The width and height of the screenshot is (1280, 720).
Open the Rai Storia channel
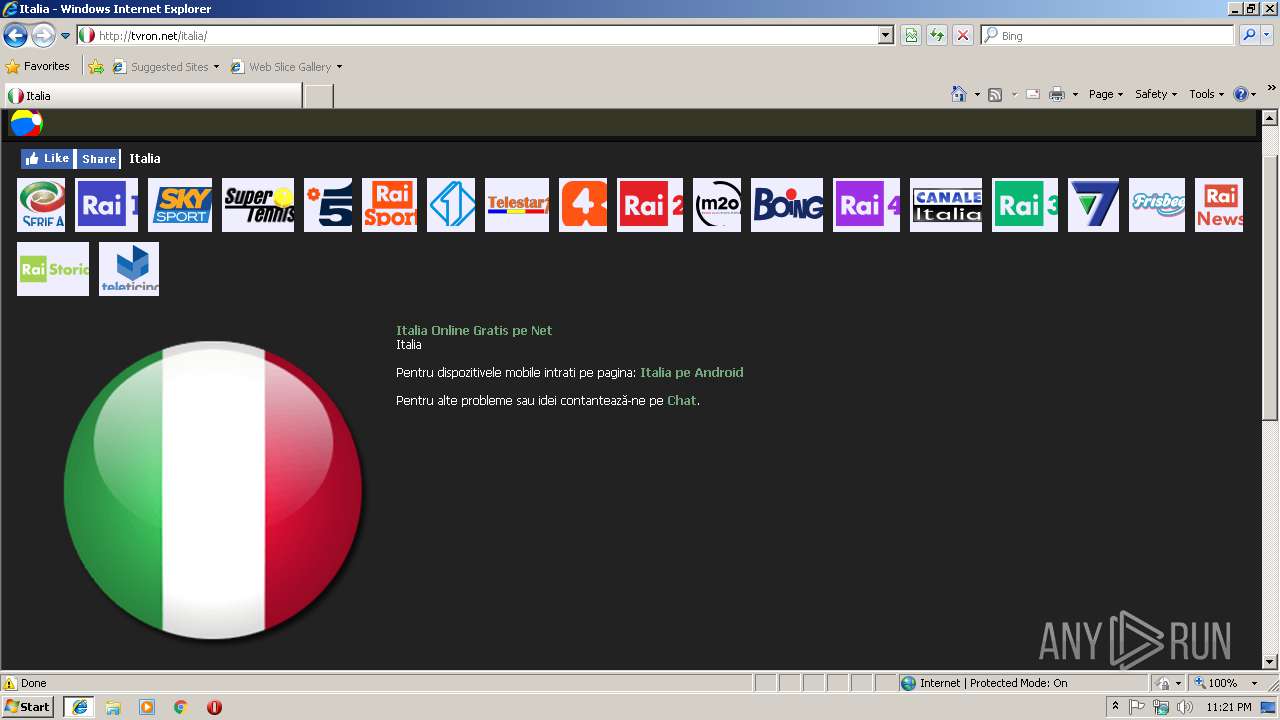53,269
